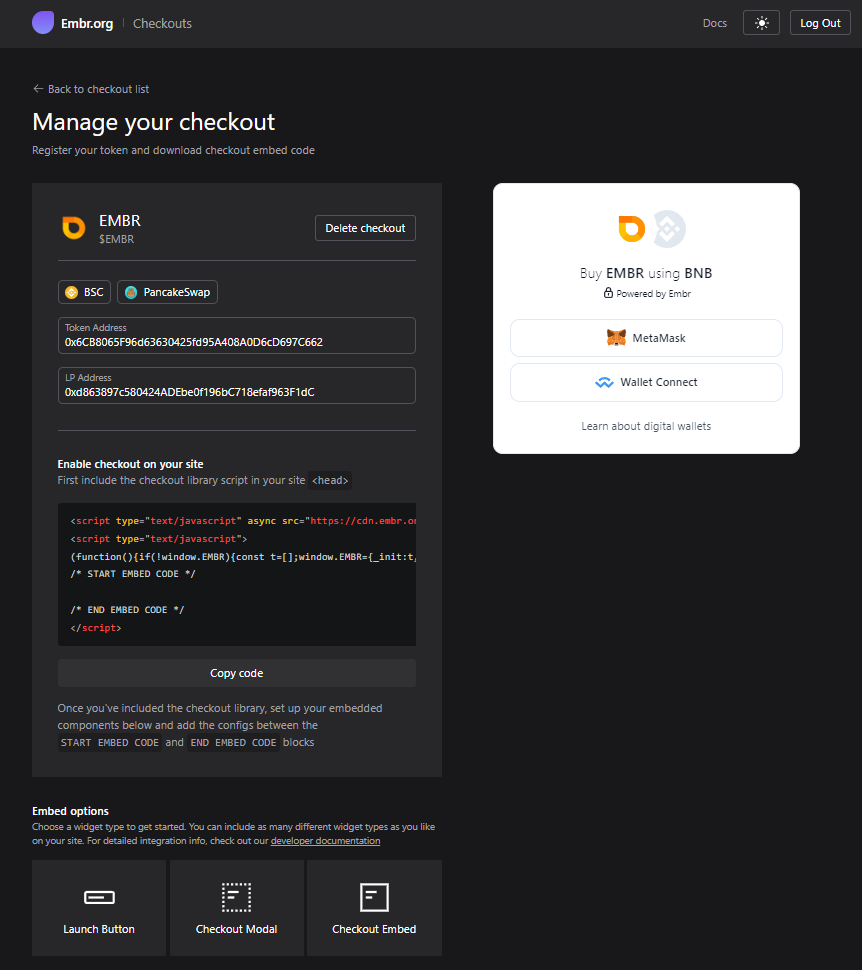The height and width of the screenshot is (970, 862).
Task: Connect with MetaMask
Action: pos(646,338)
